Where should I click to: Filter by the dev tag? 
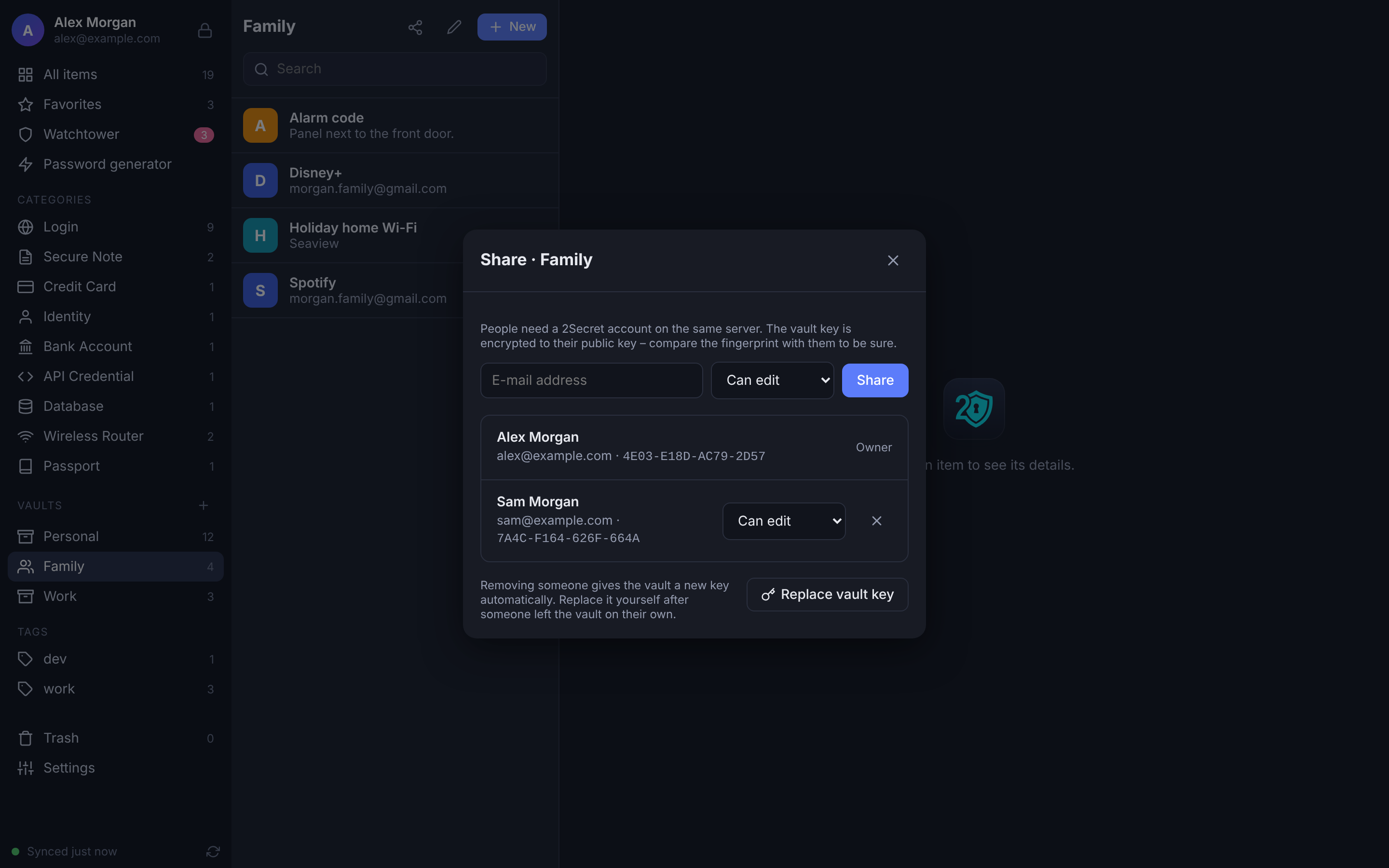click(x=115, y=659)
